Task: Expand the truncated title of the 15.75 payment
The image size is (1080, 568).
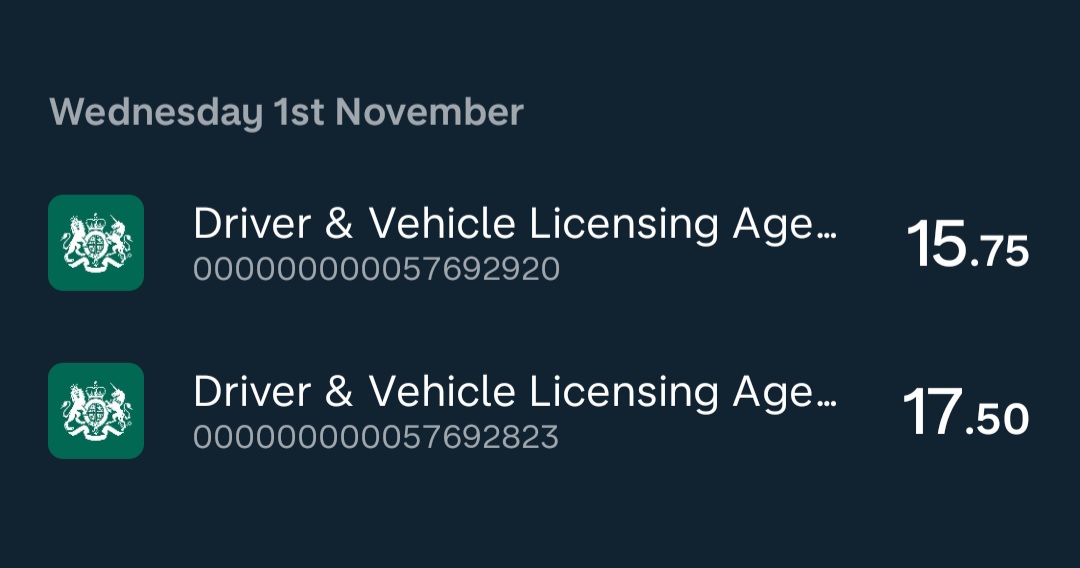Action: 515,224
